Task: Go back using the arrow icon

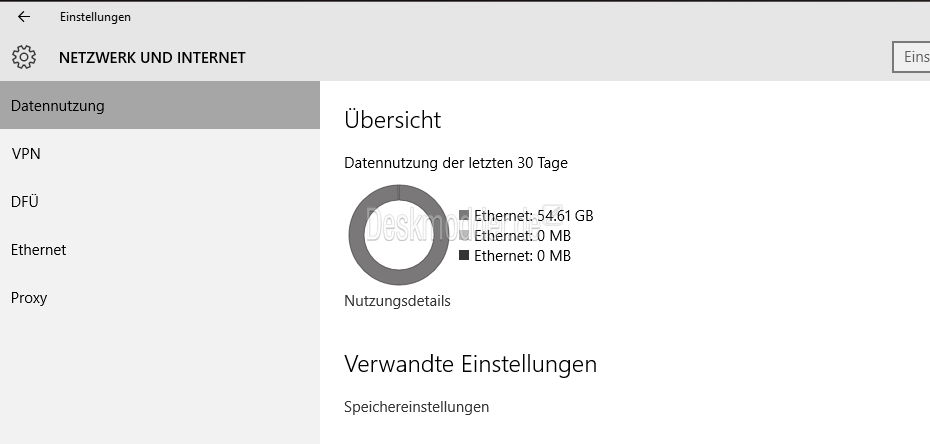Action: click(x=24, y=17)
